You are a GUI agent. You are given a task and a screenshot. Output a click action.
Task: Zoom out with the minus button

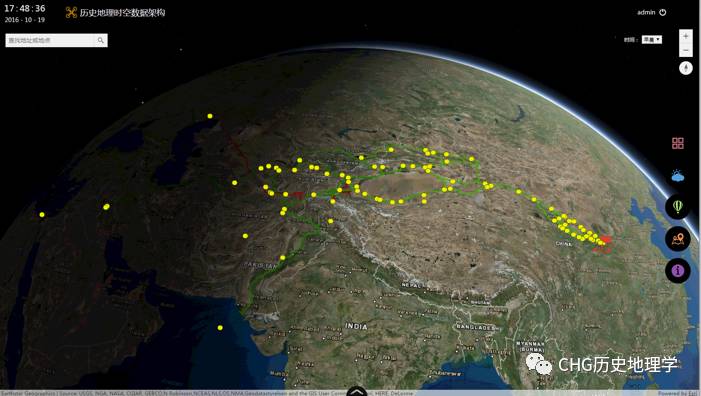(686, 50)
